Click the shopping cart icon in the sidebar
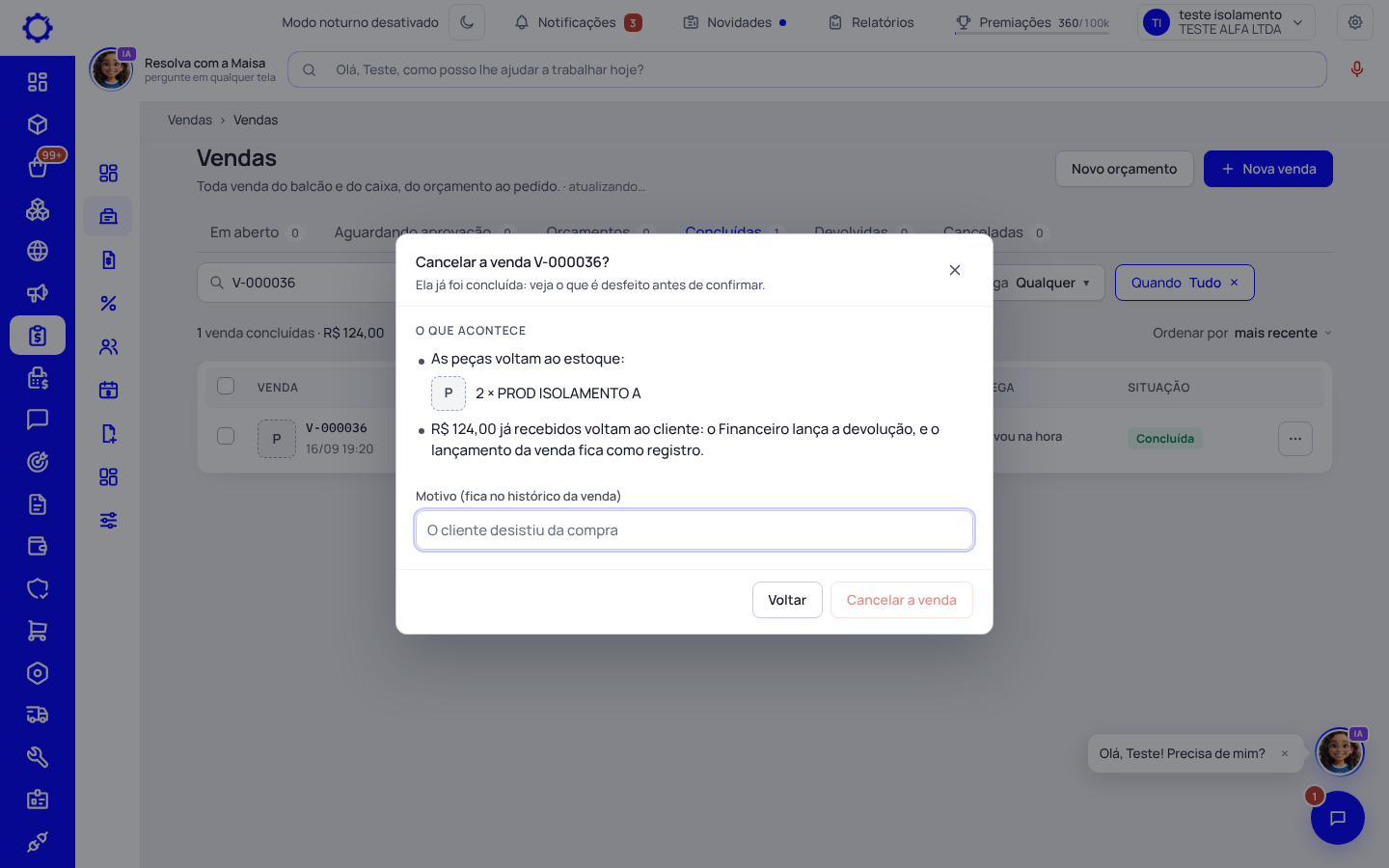 (x=38, y=631)
